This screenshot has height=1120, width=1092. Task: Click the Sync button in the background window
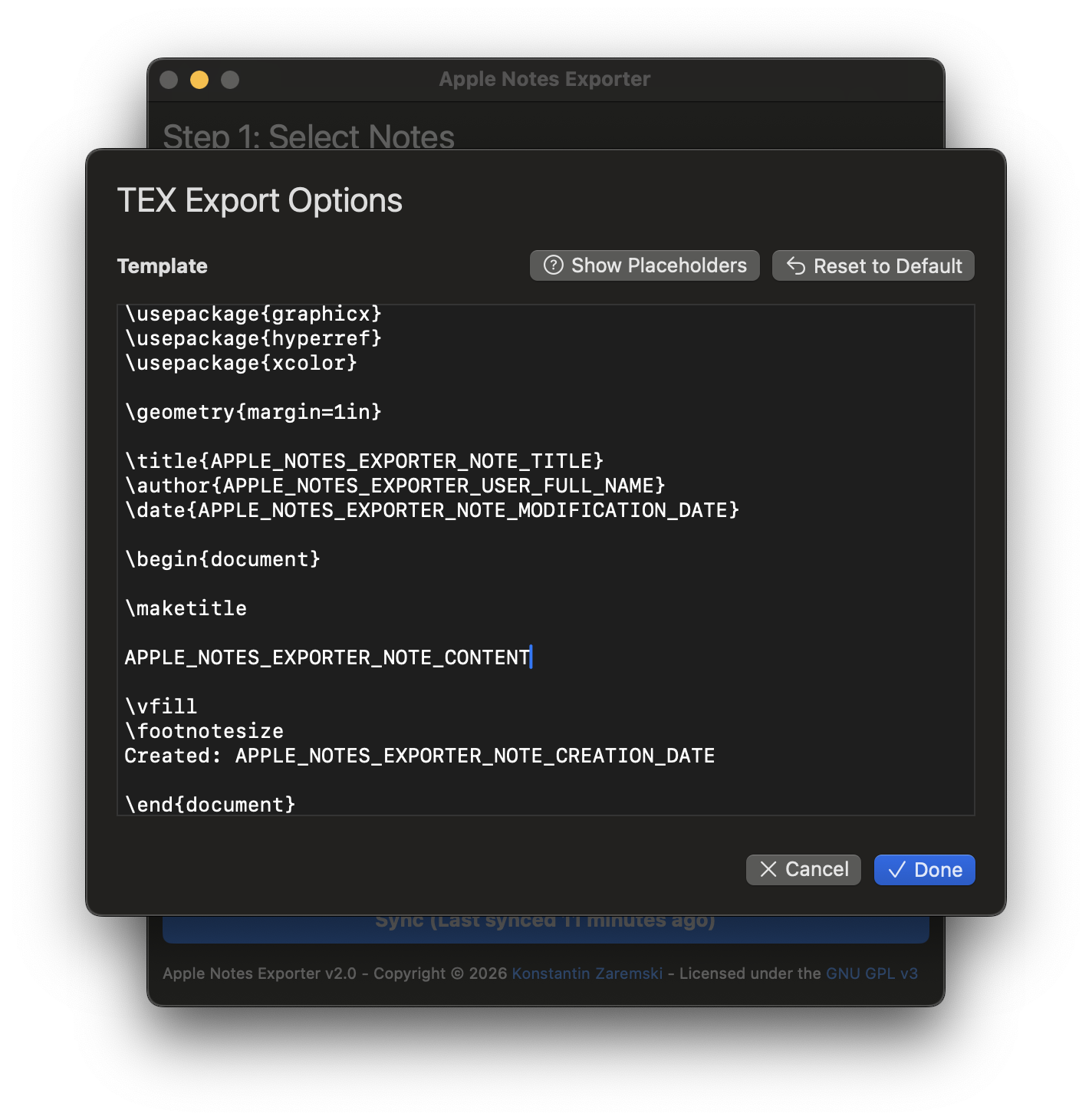coord(546,929)
